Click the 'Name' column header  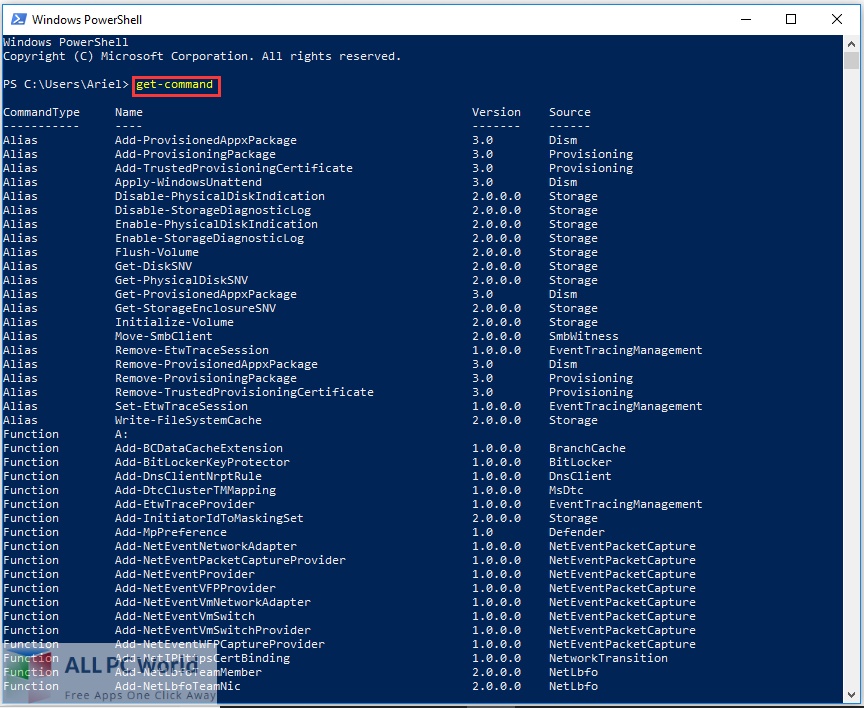(129, 112)
